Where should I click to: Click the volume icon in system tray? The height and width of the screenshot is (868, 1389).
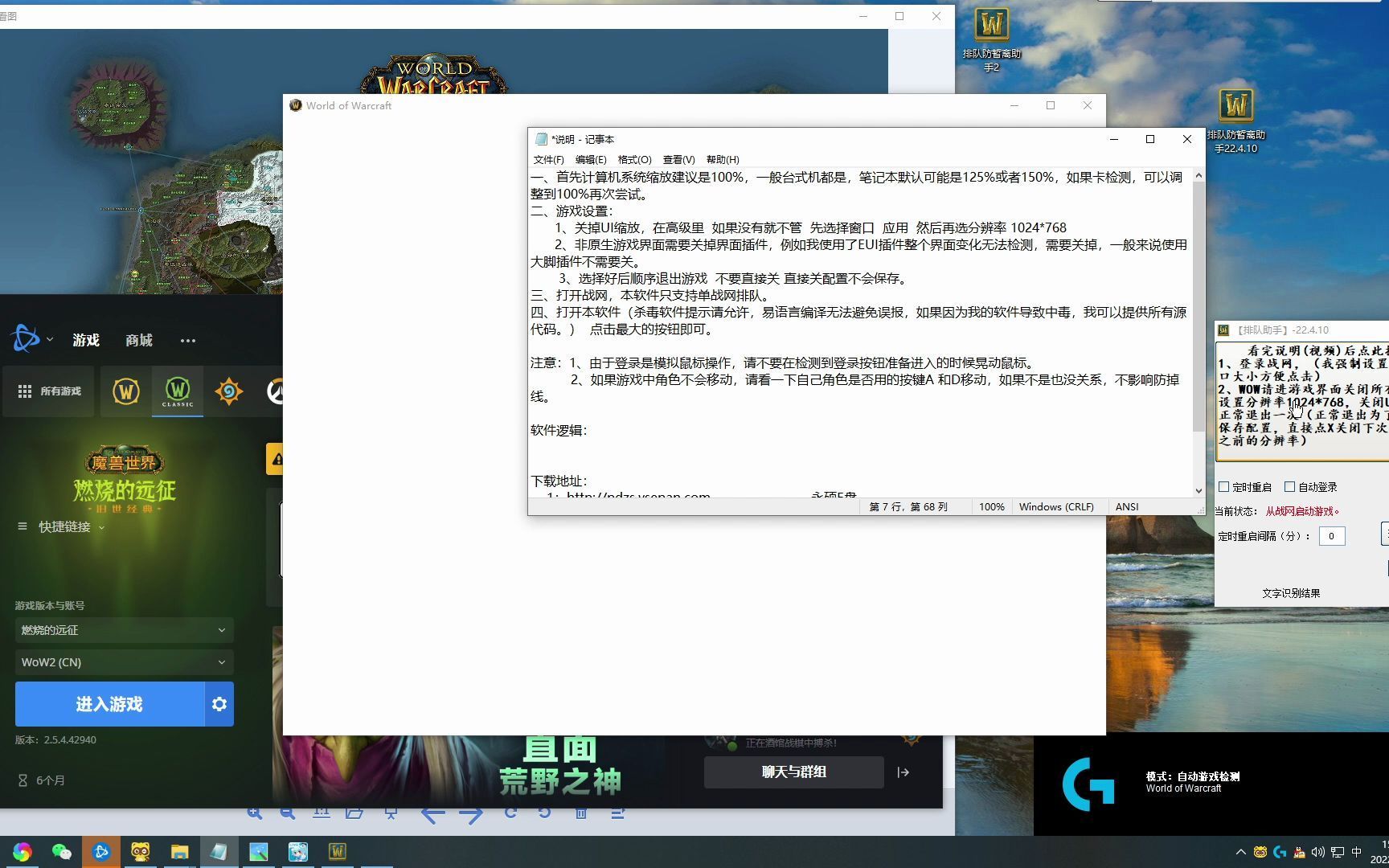coord(1317,852)
